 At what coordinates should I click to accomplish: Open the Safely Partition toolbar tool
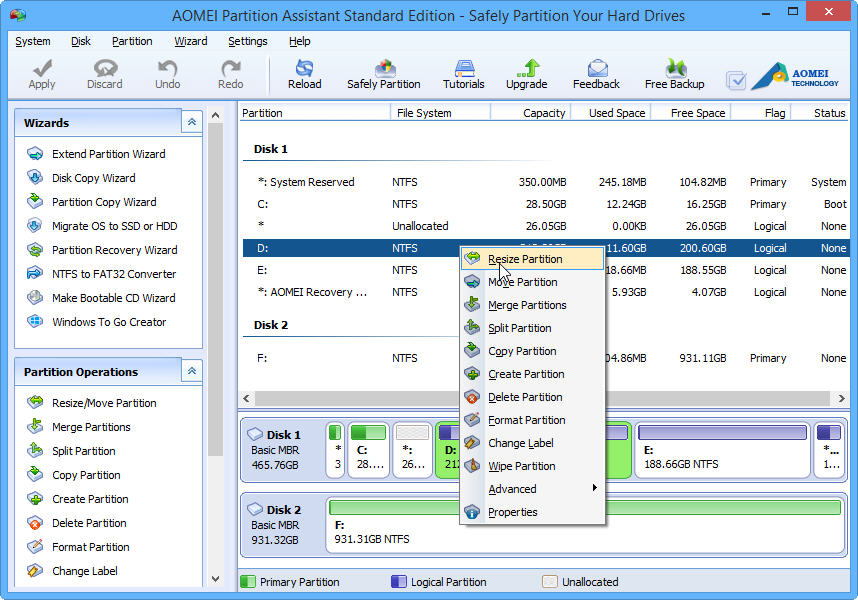[383, 74]
